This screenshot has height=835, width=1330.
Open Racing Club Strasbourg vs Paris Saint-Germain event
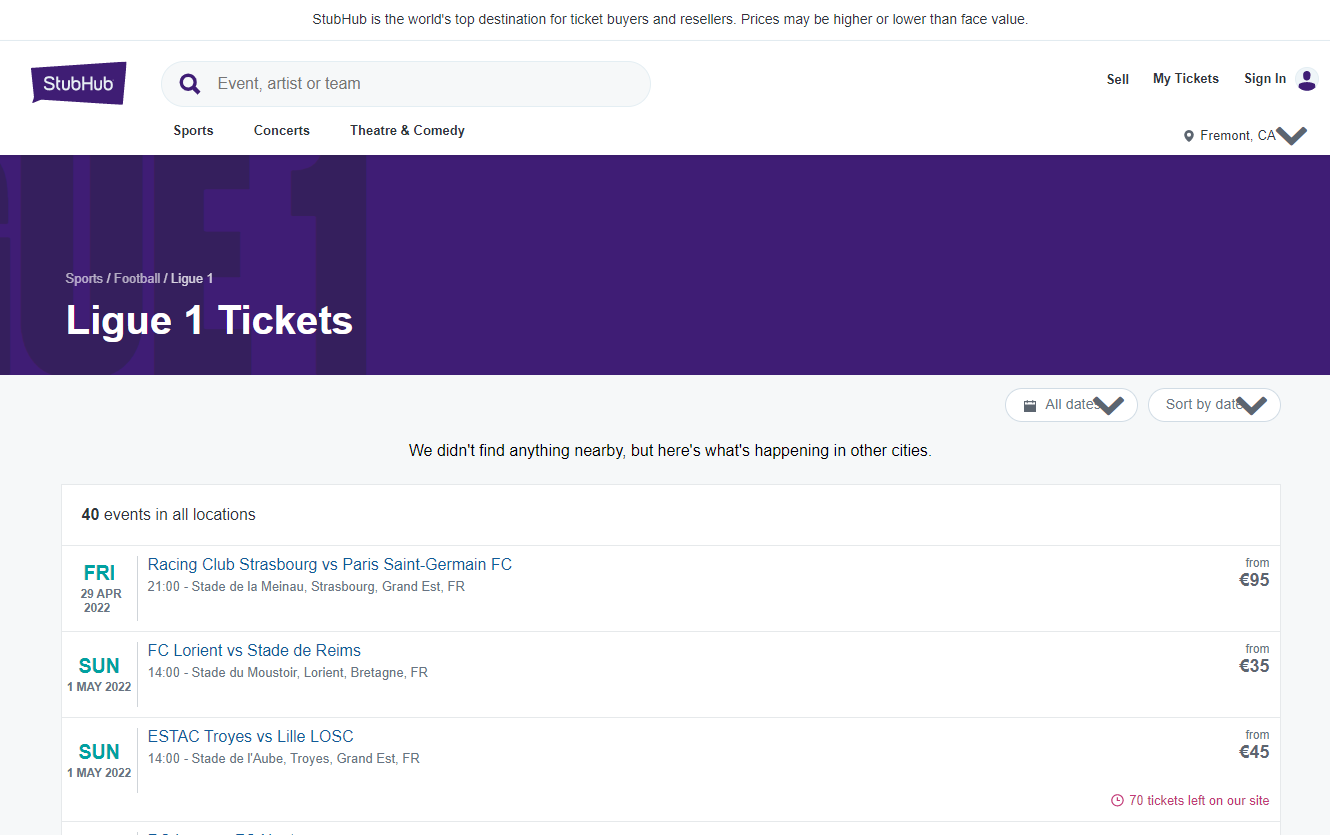[330, 564]
